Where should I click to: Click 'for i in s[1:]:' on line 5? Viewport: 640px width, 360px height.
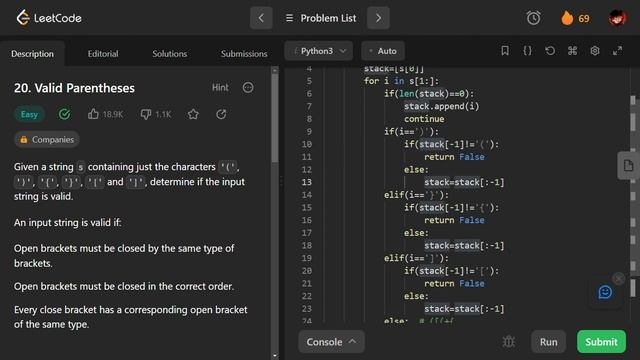click(401, 81)
